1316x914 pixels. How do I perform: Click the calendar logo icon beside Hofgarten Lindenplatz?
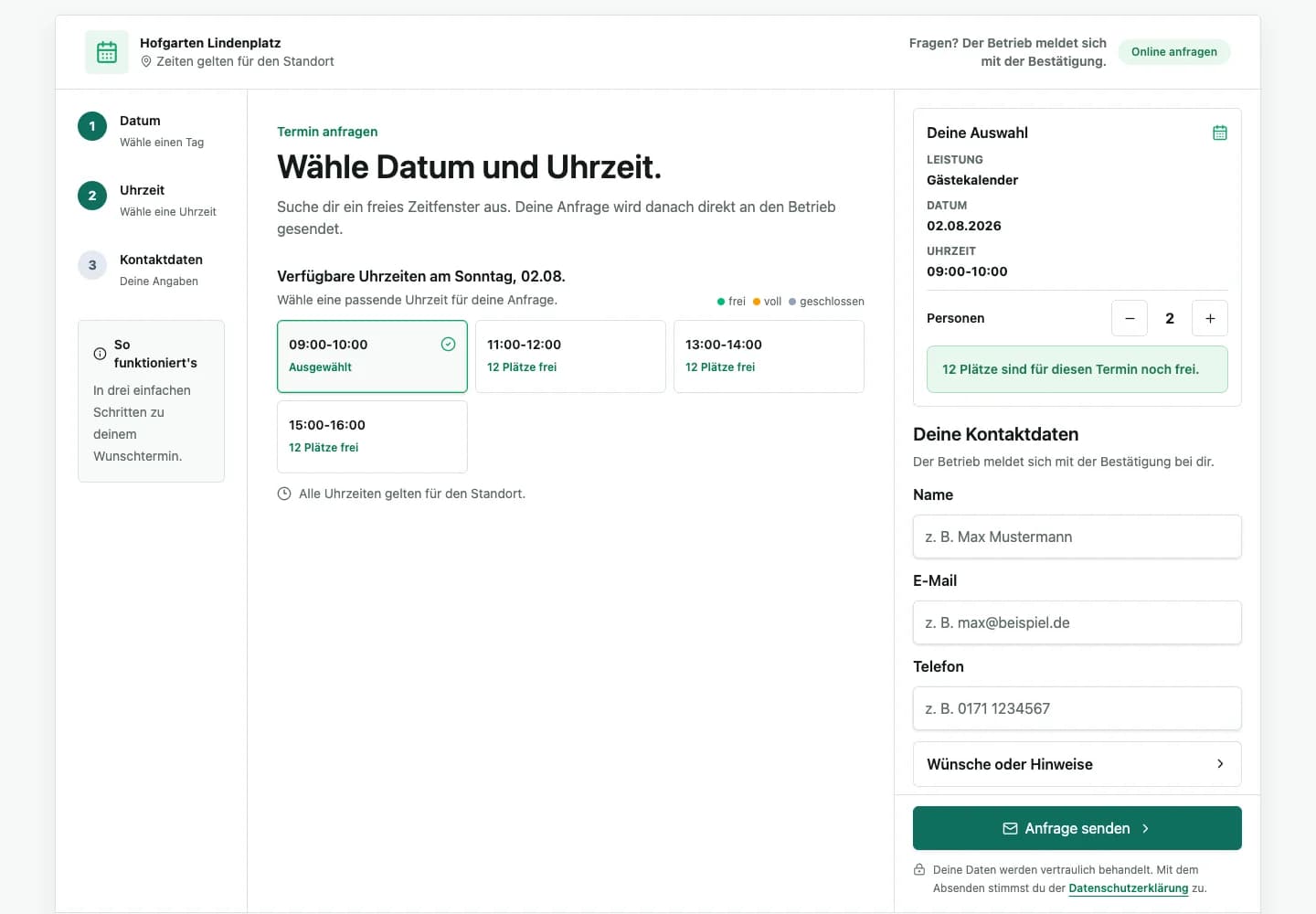pyautogui.click(x=107, y=52)
